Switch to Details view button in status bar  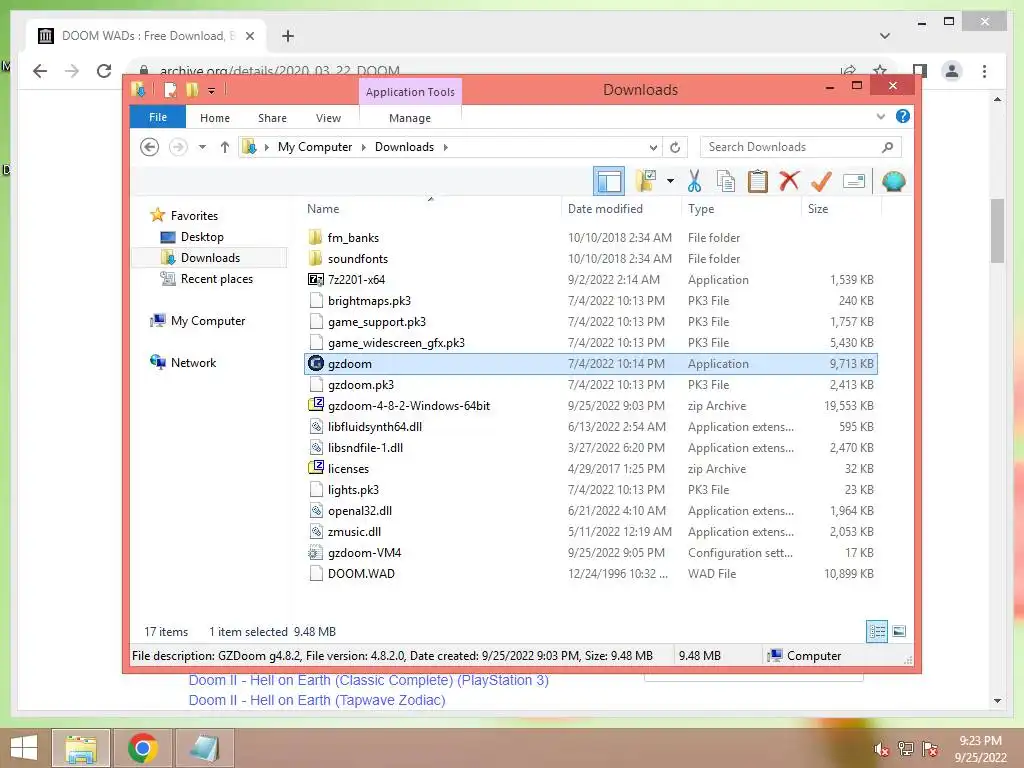877,631
